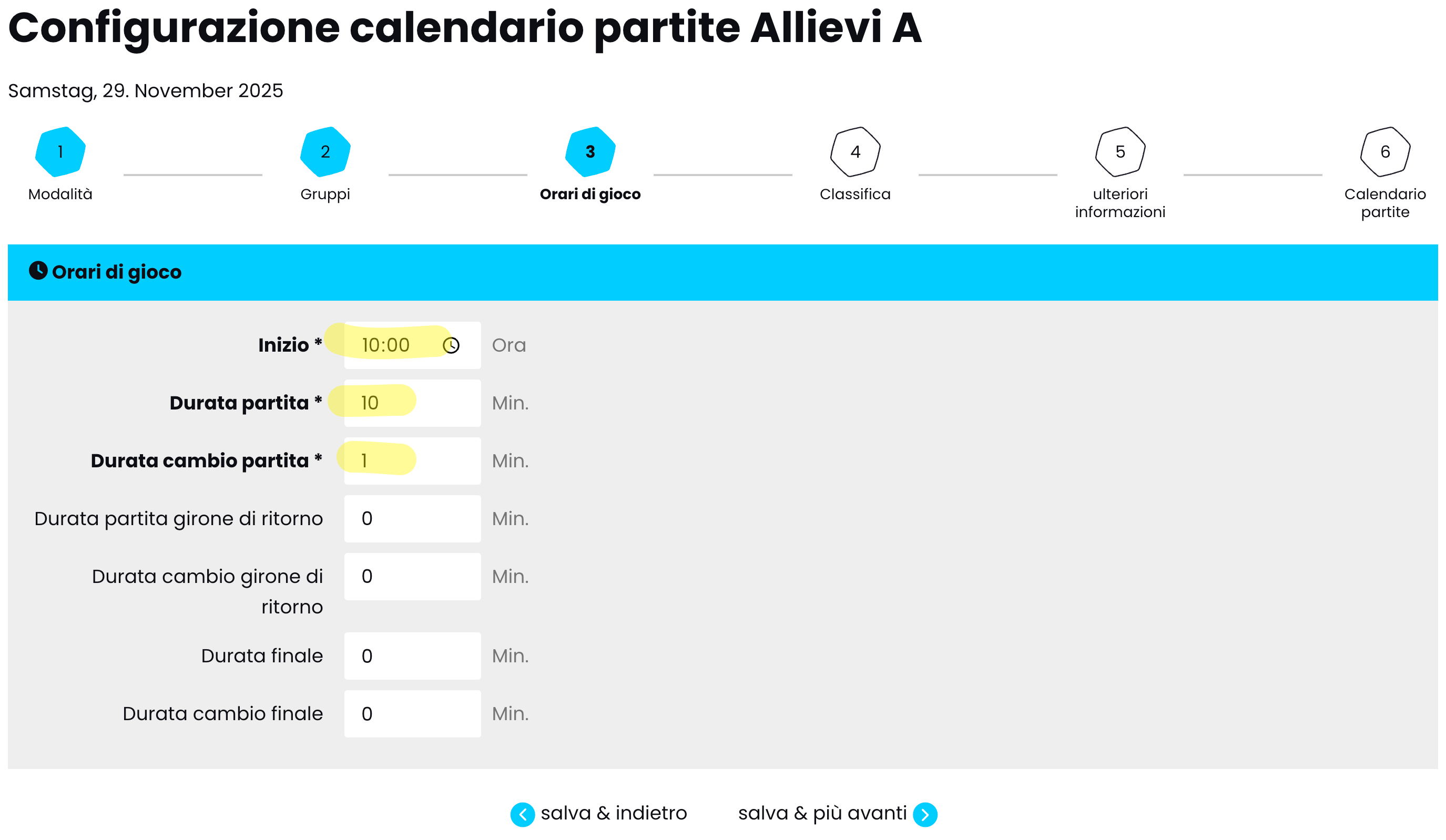Image resolution: width=1446 pixels, height=840 pixels.
Task: Select the Durata cambio partita field
Action: tap(412, 460)
